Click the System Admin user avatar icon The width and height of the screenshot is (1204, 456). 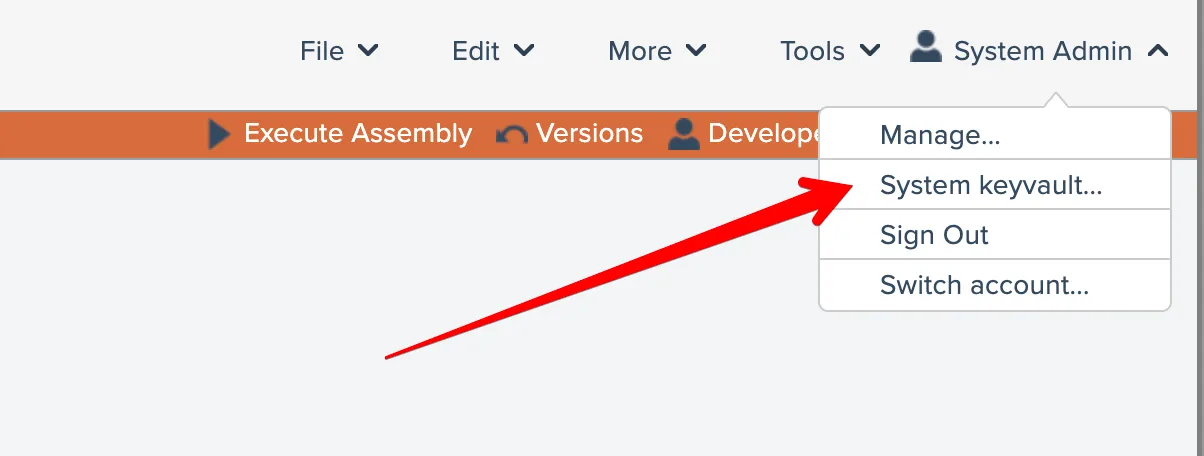pyautogui.click(x=926, y=48)
